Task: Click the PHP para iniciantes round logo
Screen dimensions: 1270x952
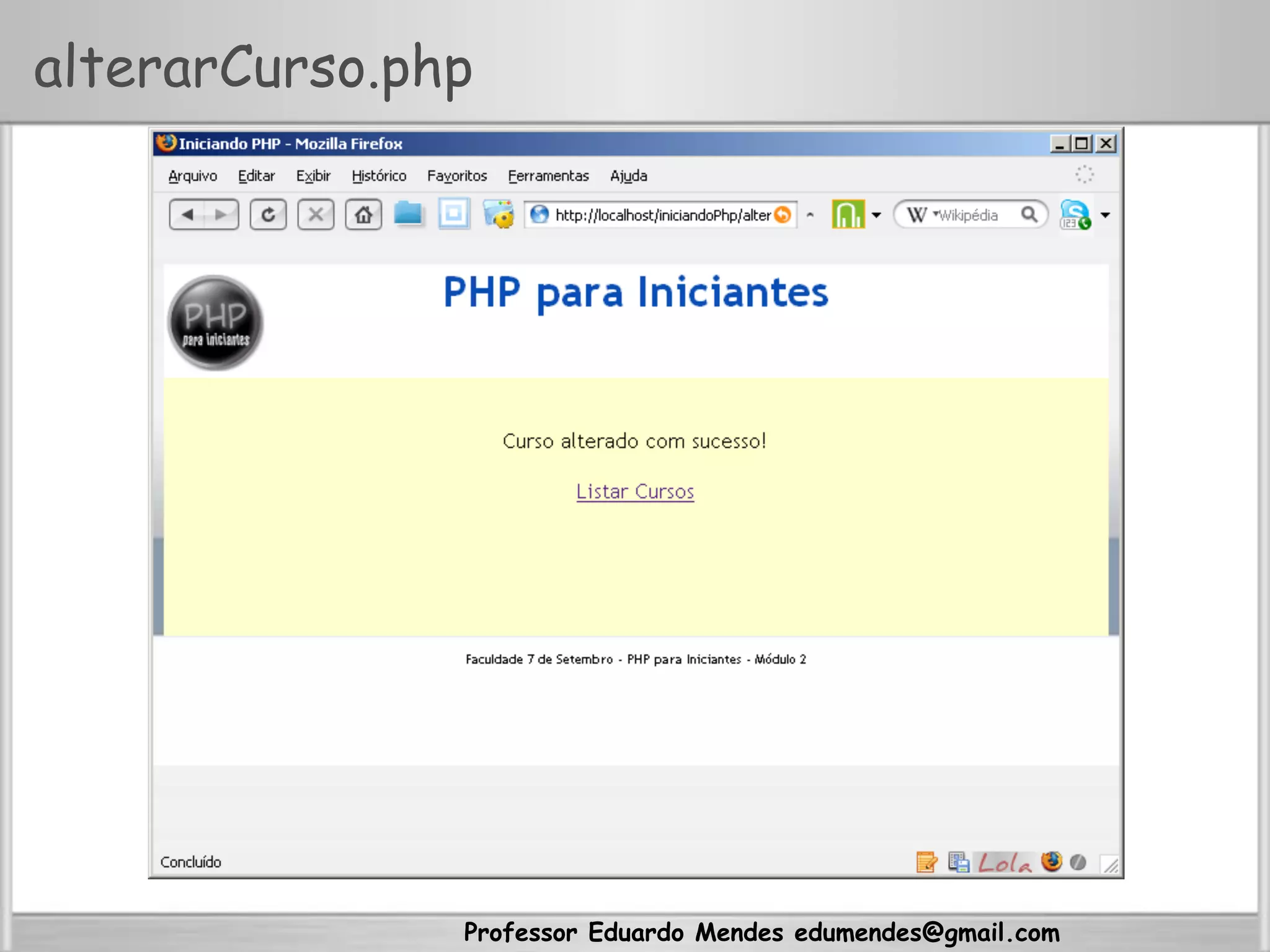Action: point(215,323)
